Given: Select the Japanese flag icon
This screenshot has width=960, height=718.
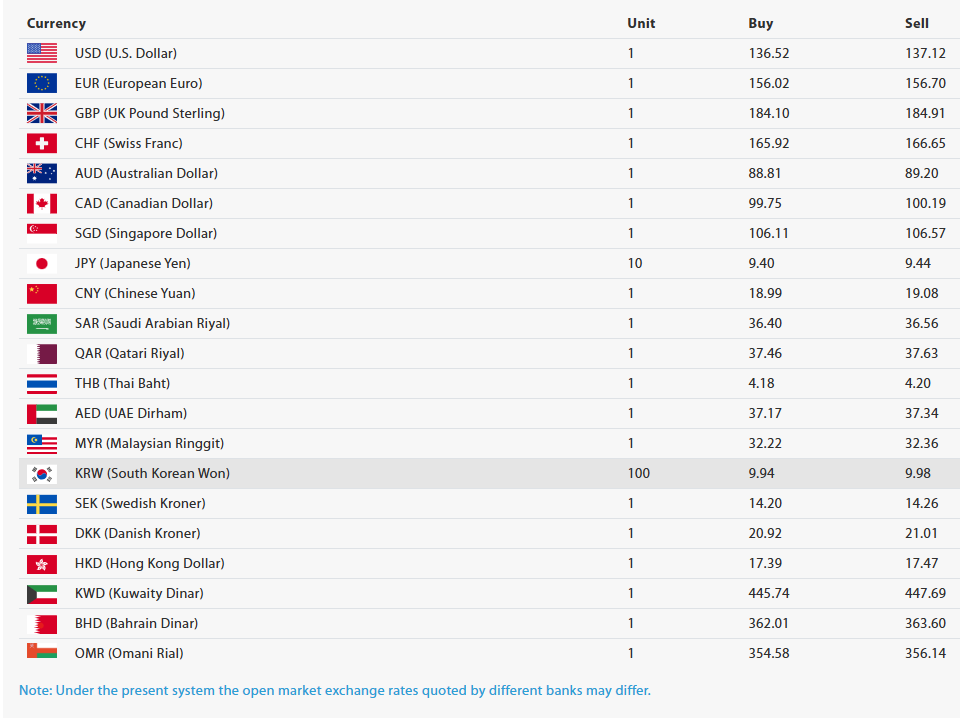Looking at the screenshot, I should (42, 263).
